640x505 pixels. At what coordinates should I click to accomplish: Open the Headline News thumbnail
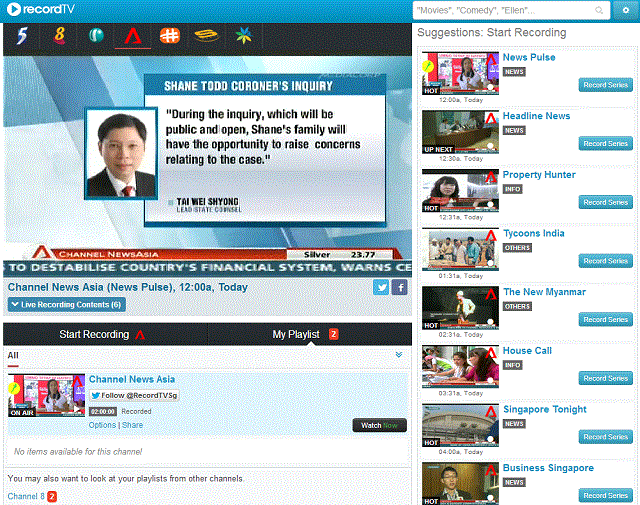point(460,132)
